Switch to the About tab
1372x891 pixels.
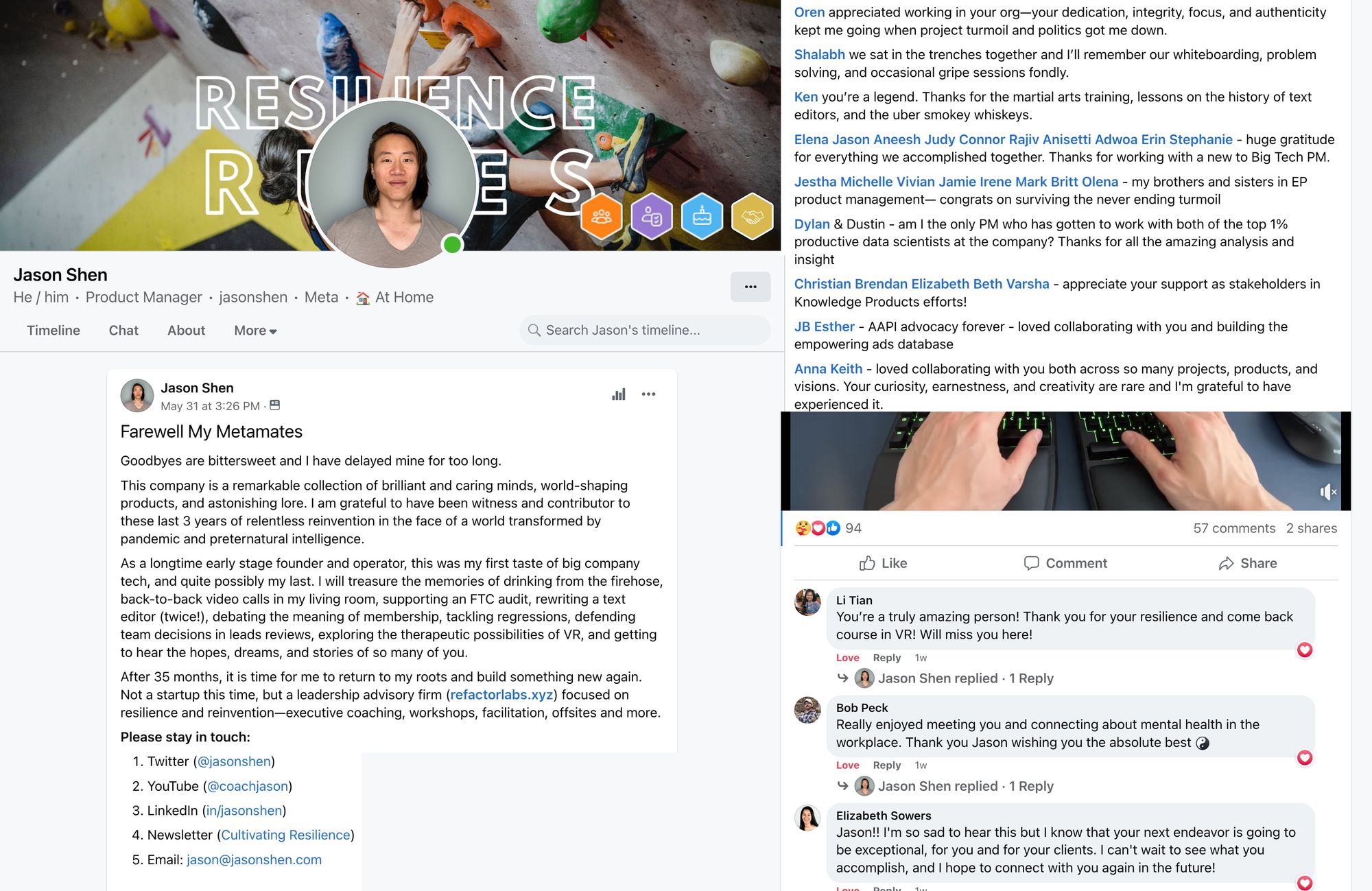[x=186, y=331]
